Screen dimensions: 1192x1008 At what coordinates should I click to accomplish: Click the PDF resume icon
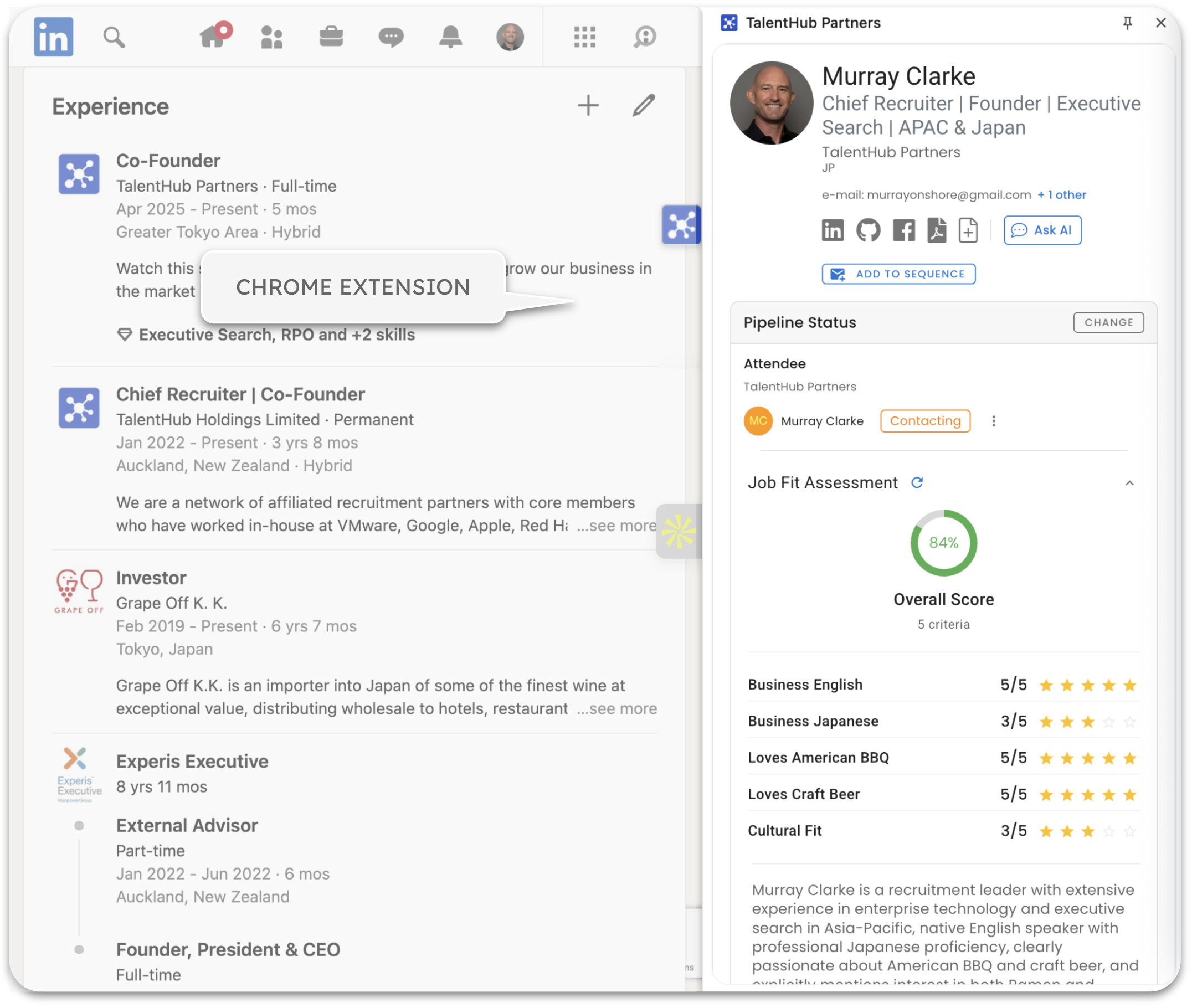937,230
